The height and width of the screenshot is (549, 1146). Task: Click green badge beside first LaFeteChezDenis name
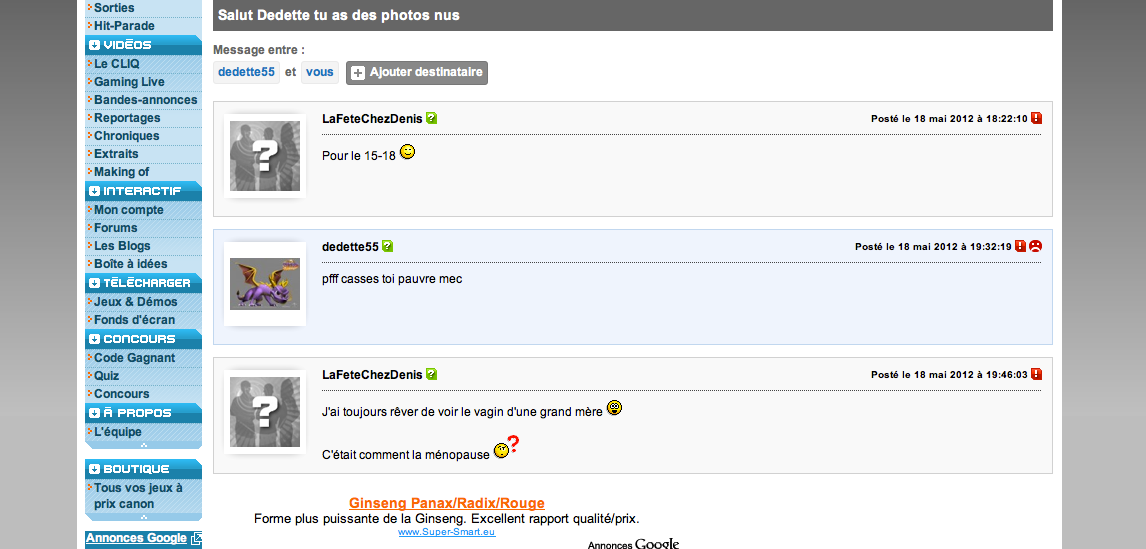tap(431, 118)
